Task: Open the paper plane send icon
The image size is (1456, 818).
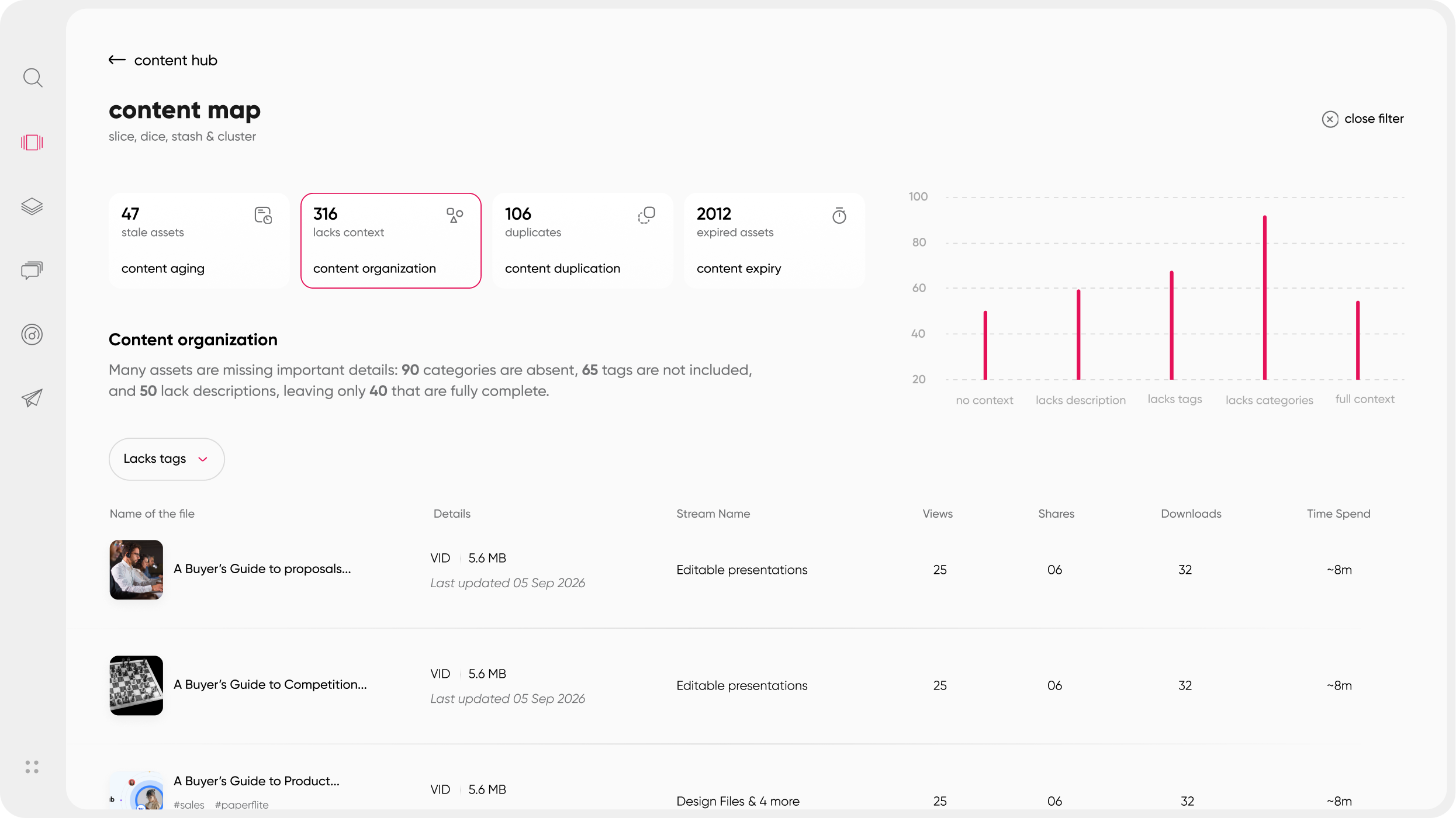Action: pos(32,398)
